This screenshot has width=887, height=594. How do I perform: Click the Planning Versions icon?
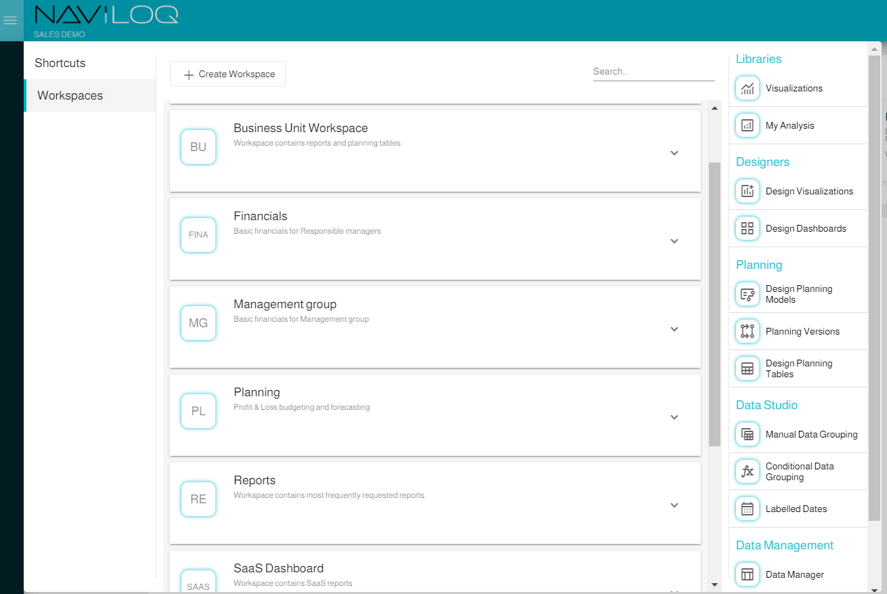coord(747,332)
